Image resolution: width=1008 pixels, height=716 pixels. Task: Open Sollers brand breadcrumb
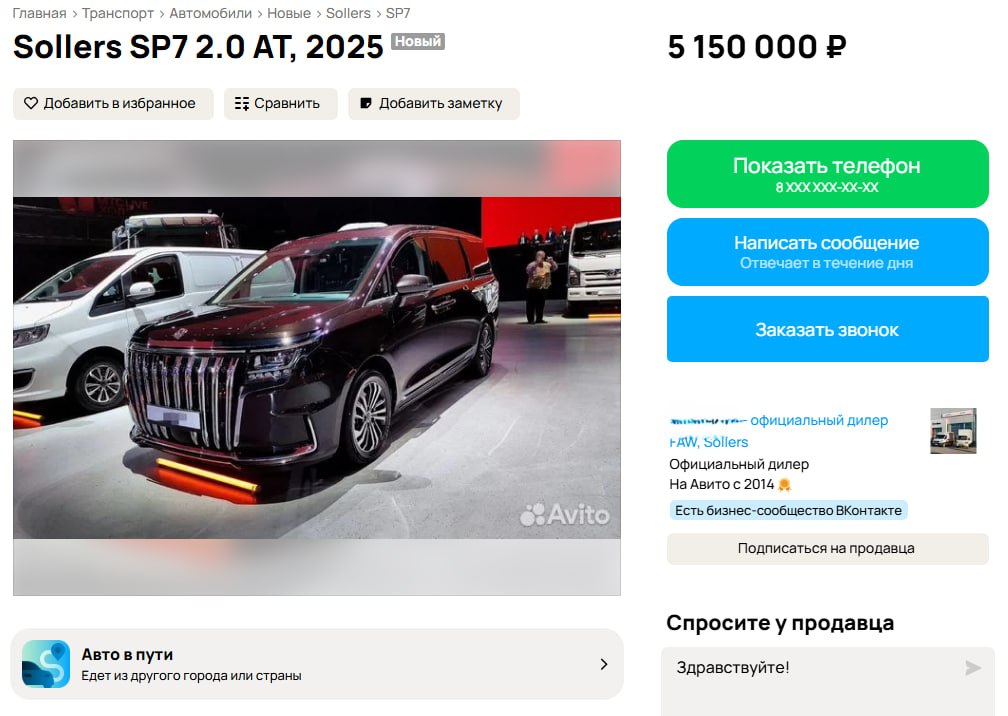(x=348, y=13)
